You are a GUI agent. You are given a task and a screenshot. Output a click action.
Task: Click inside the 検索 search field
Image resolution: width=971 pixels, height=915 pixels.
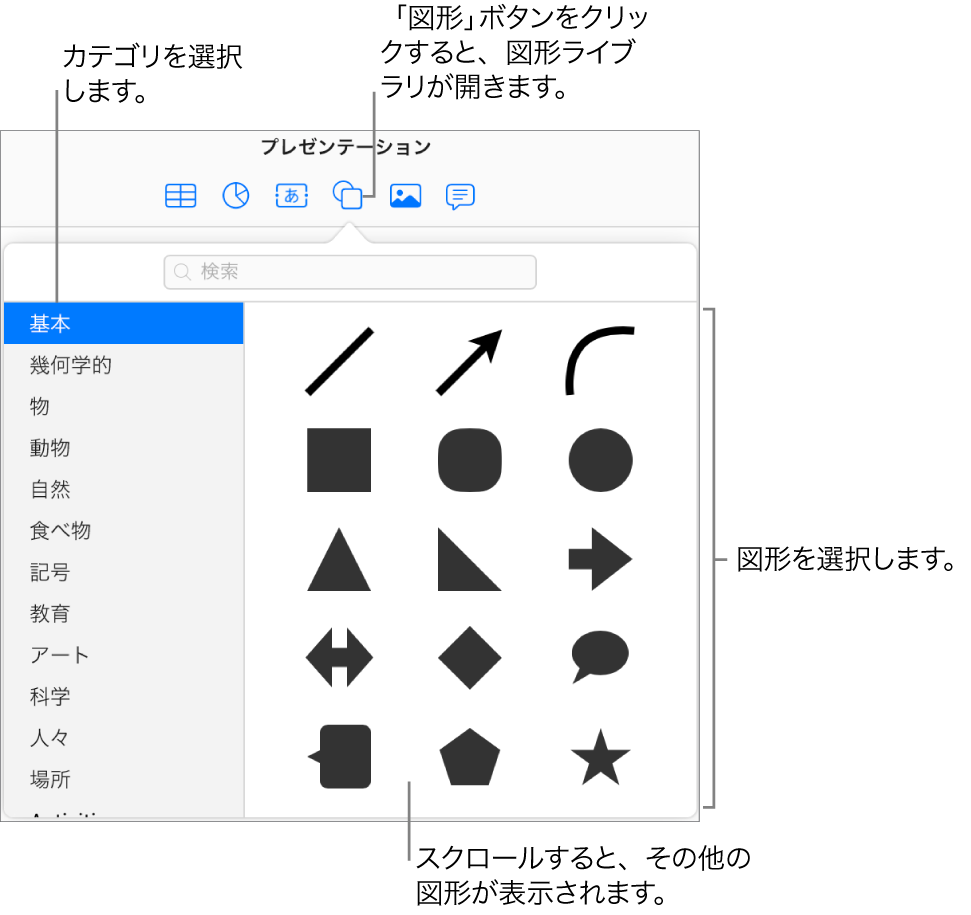tap(350, 272)
